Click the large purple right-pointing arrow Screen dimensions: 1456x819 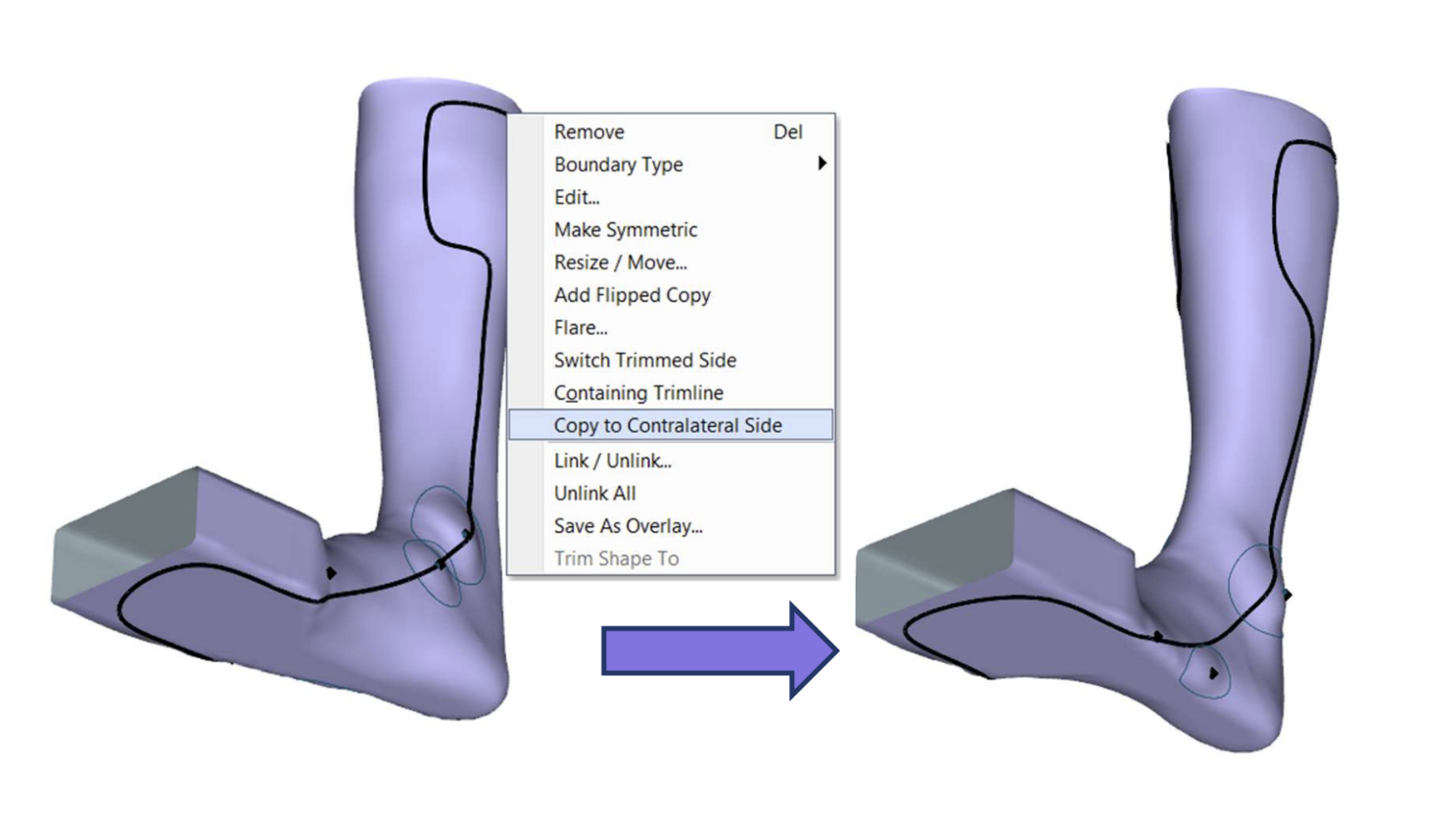tap(718, 651)
